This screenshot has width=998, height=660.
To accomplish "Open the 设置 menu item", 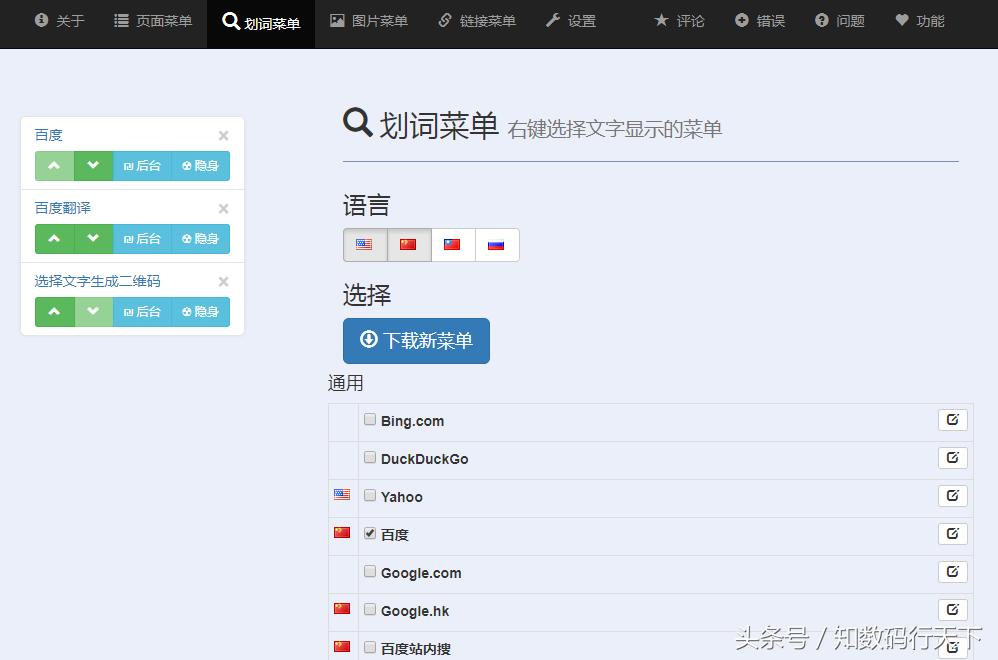I will tap(571, 20).
